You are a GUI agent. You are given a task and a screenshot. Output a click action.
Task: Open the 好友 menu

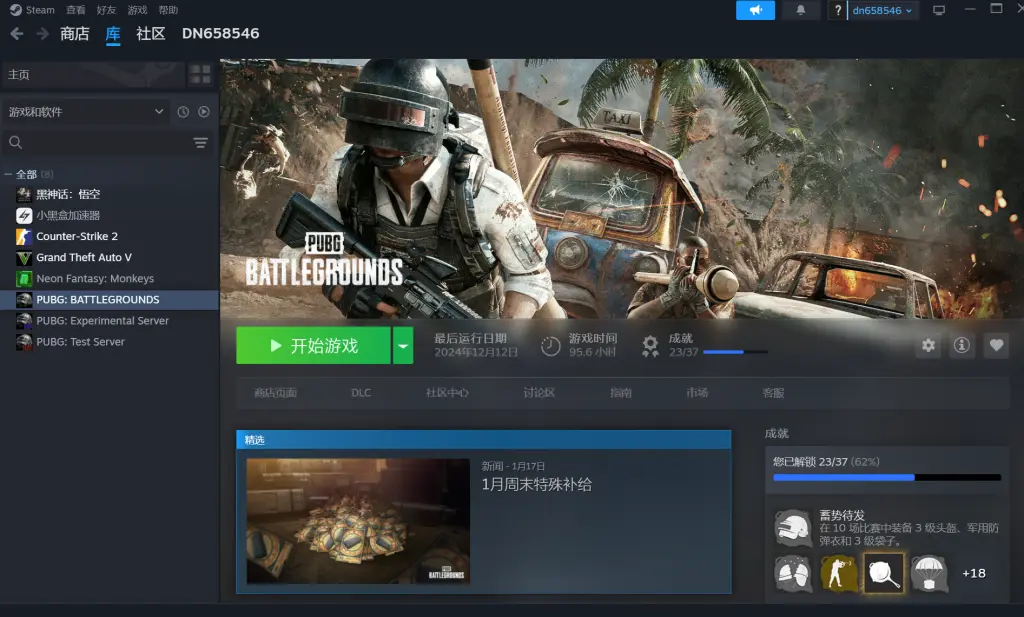pos(106,10)
